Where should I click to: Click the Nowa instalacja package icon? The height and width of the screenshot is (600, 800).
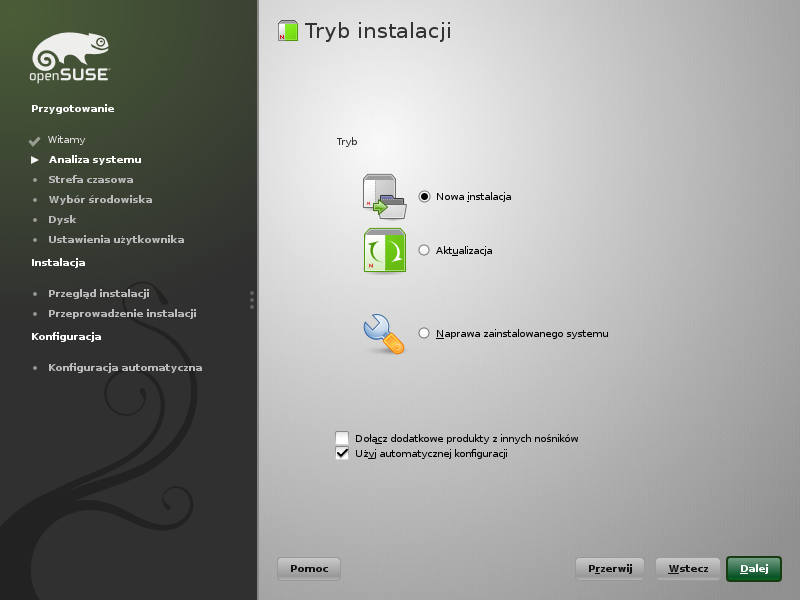384,196
